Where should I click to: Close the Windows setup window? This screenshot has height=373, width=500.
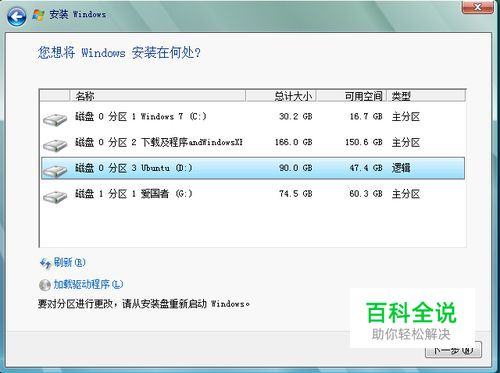tap(478, 7)
